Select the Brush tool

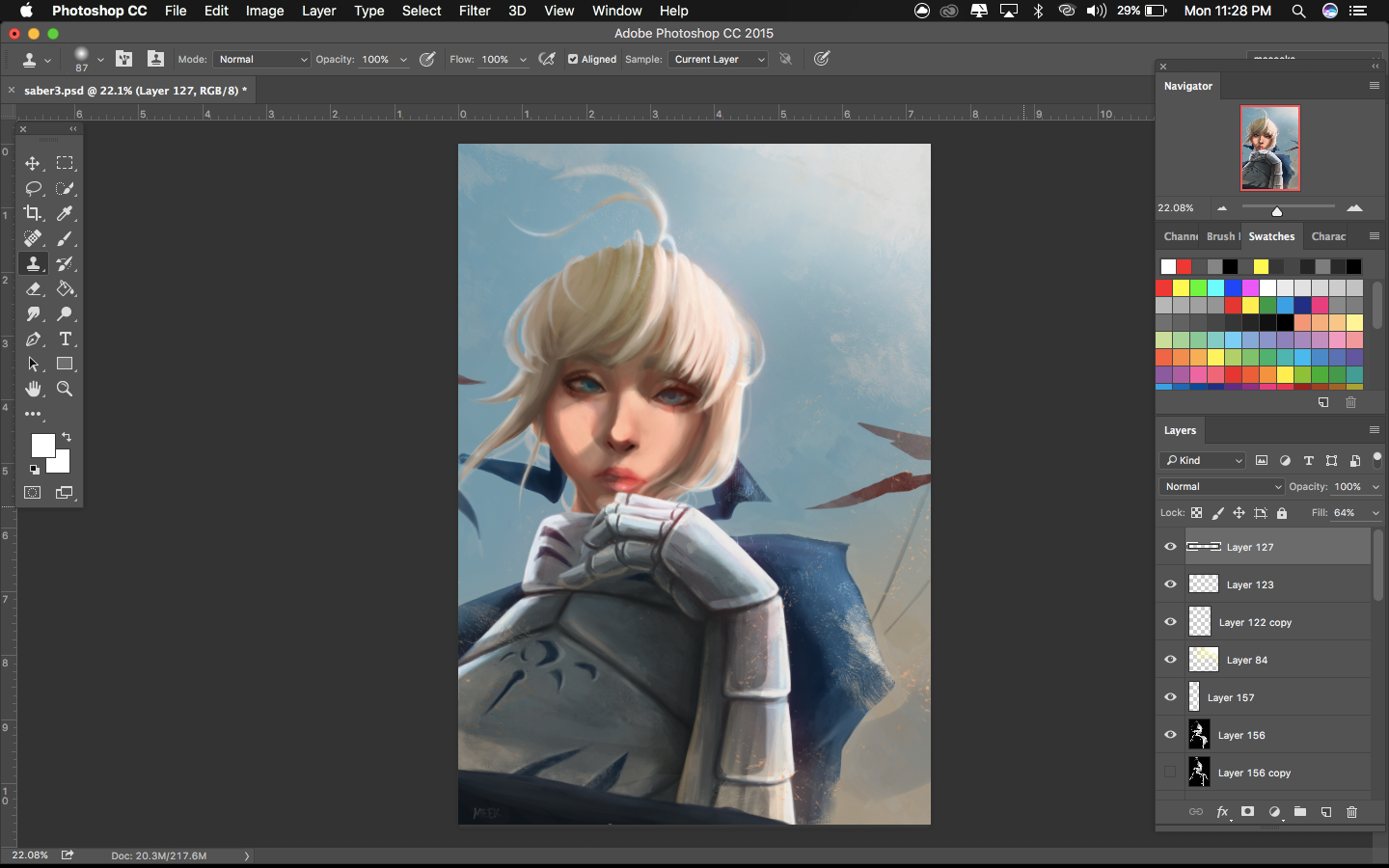[65, 238]
